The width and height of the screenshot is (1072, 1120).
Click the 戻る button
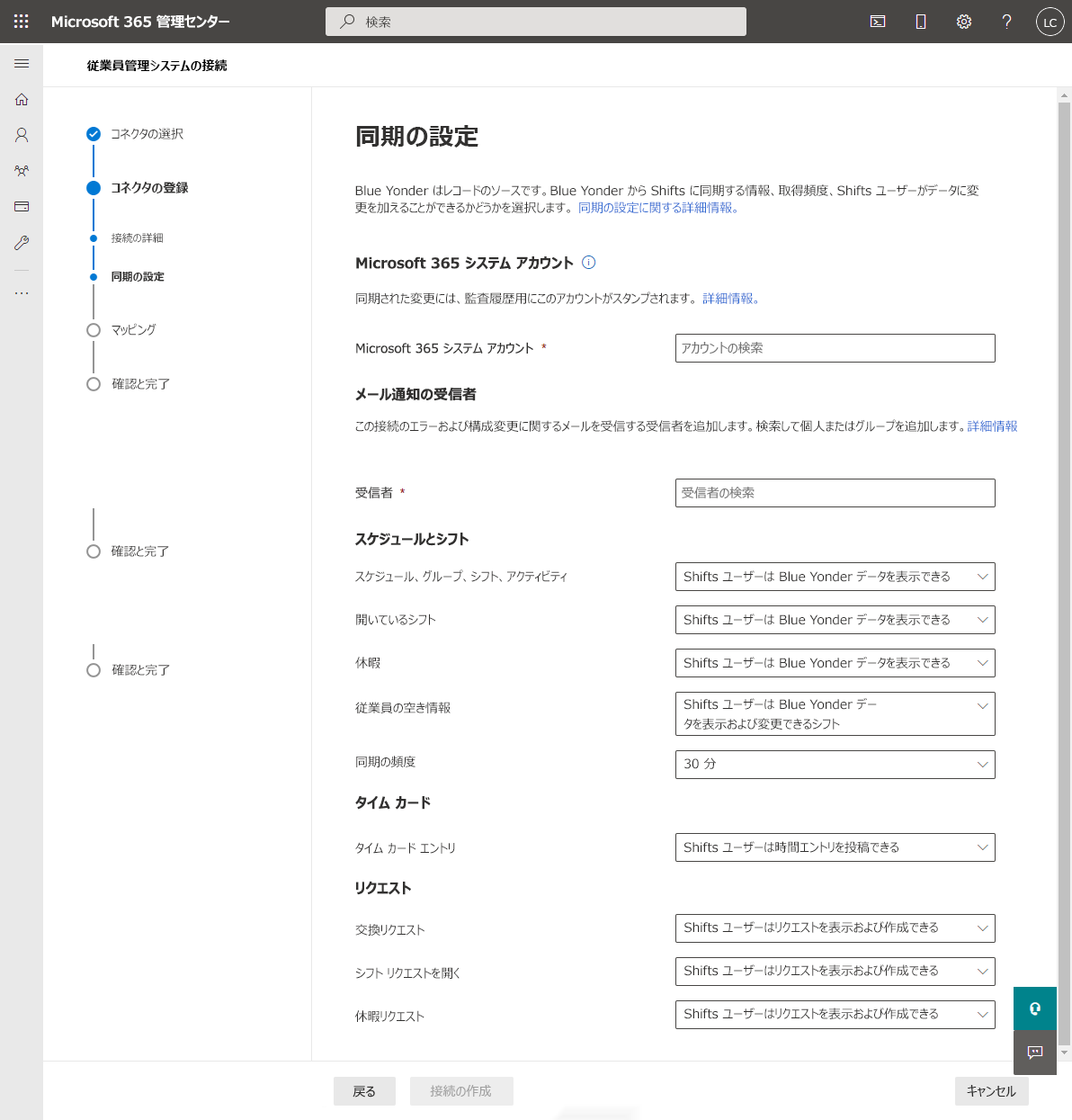click(x=364, y=1091)
